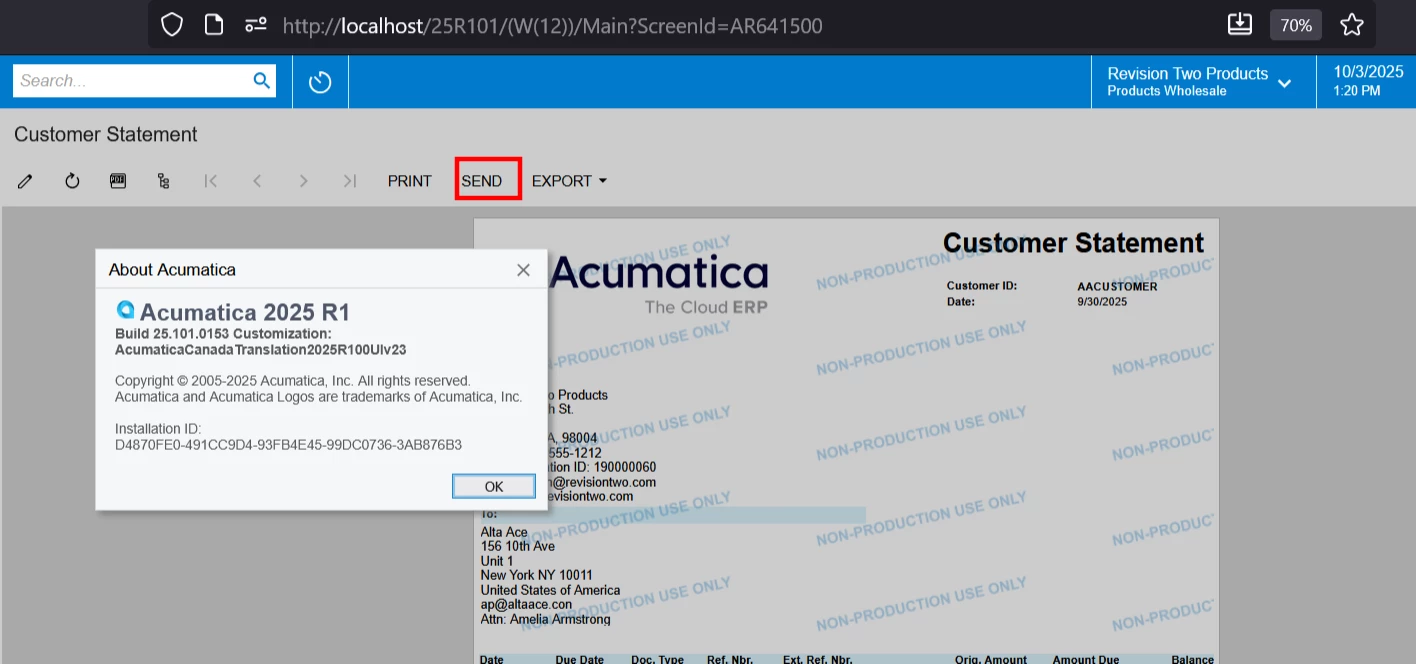
Task: Select the Installation ID value text
Action: [x=288, y=444]
